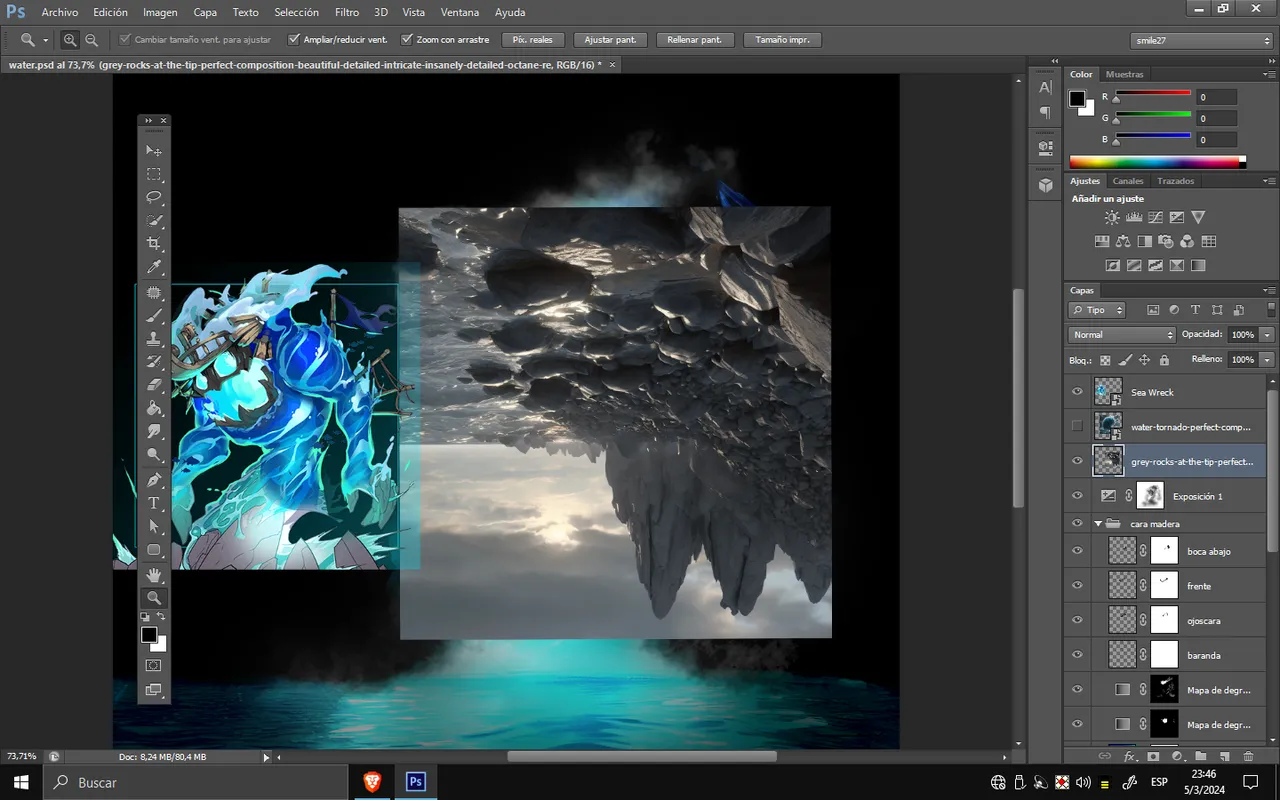
Task: Show the water-tornado layer
Action: coord(1077,426)
